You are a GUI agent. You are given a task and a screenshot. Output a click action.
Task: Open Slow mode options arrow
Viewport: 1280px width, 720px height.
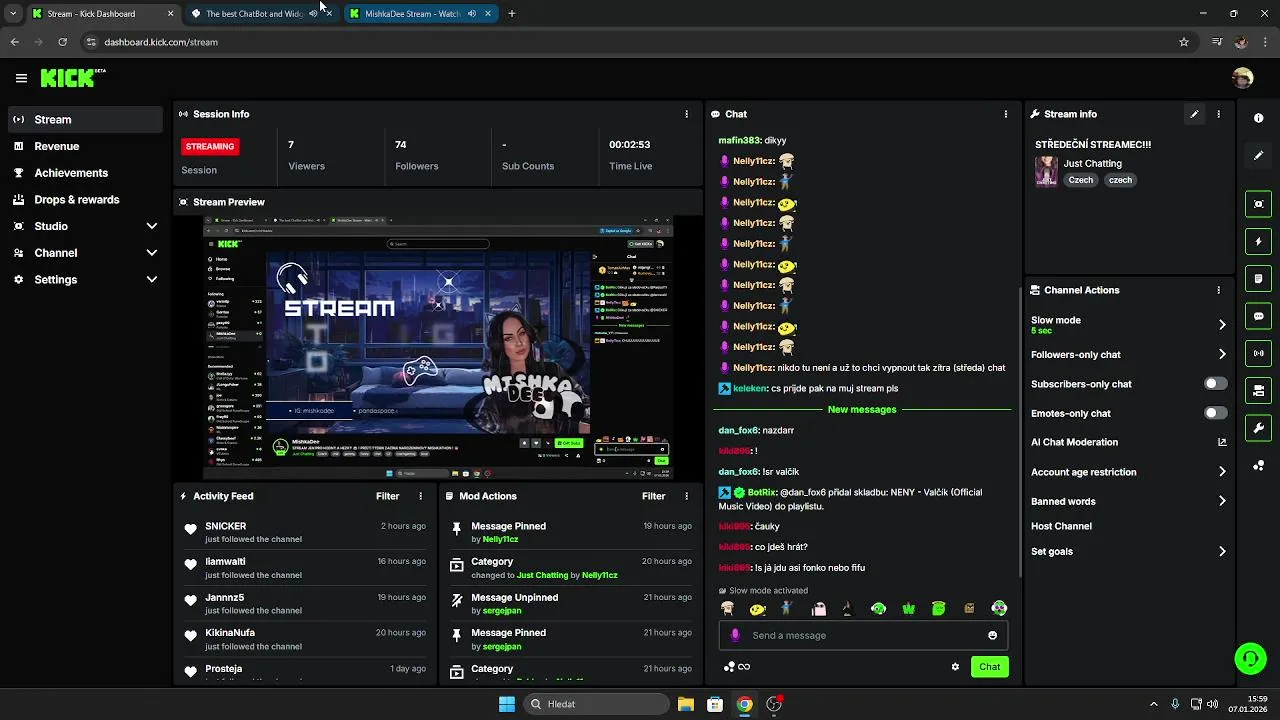(1222, 325)
